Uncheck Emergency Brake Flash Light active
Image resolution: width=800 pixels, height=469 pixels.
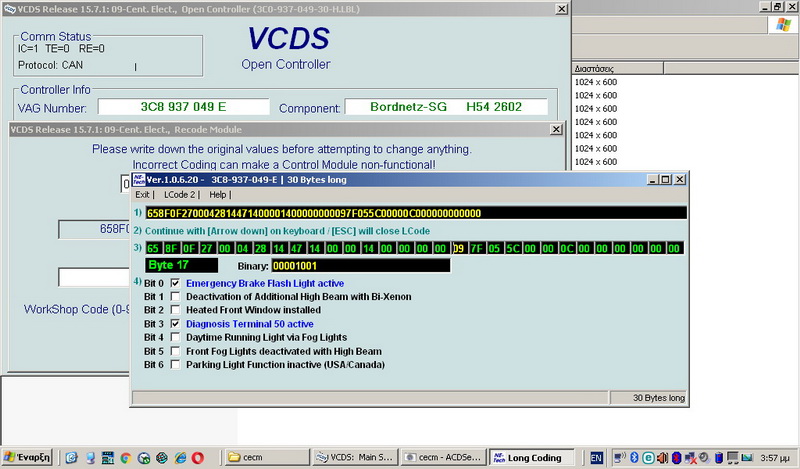click(x=175, y=283)
